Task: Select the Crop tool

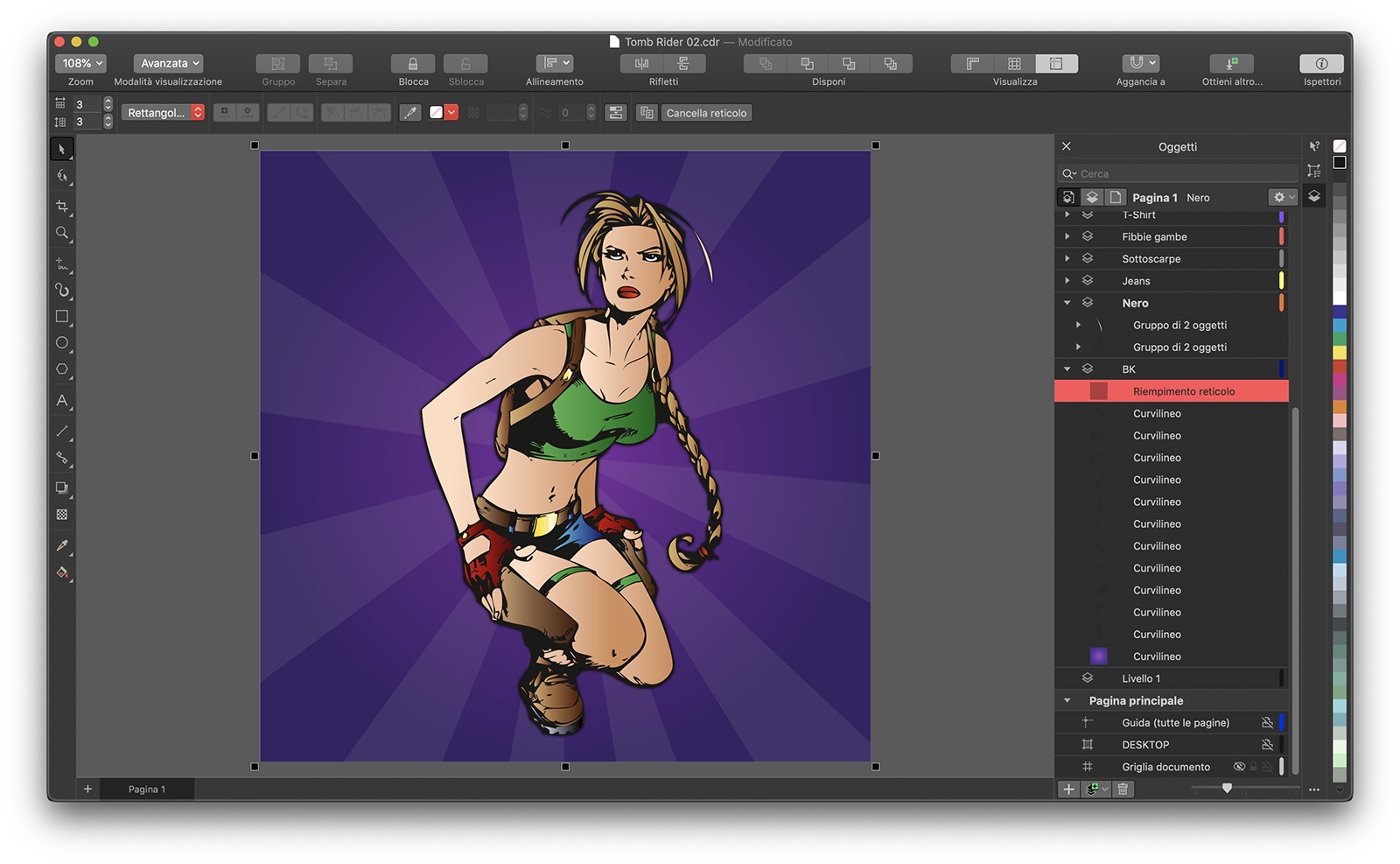Action: [x=61, y=207]
